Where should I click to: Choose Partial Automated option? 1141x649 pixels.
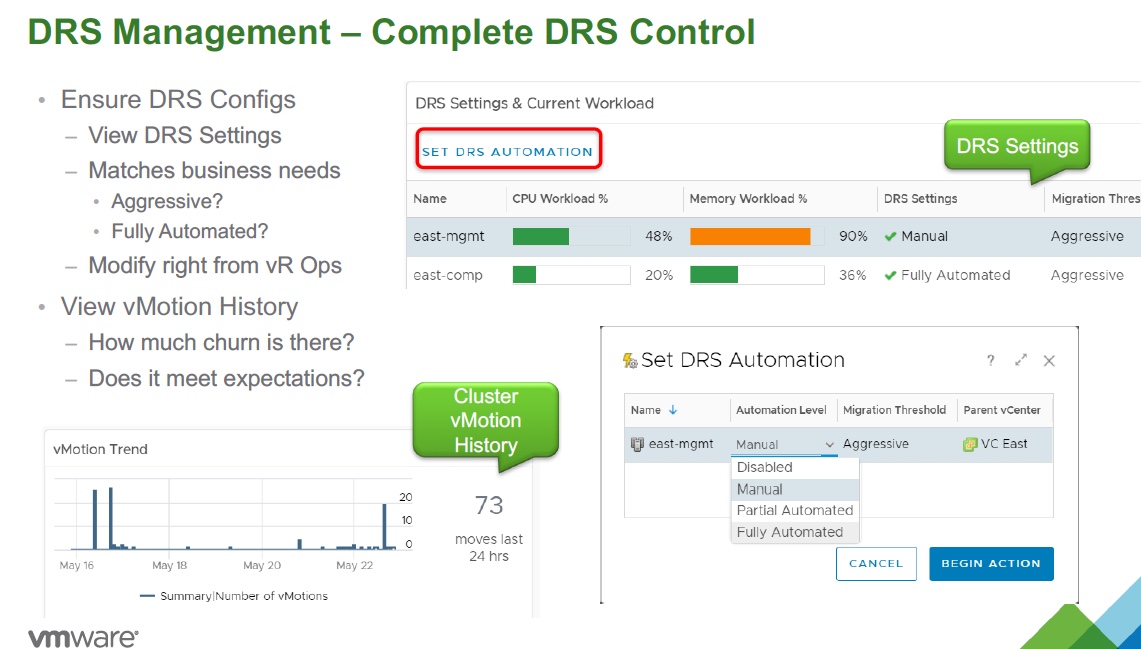tap(795, 510)
